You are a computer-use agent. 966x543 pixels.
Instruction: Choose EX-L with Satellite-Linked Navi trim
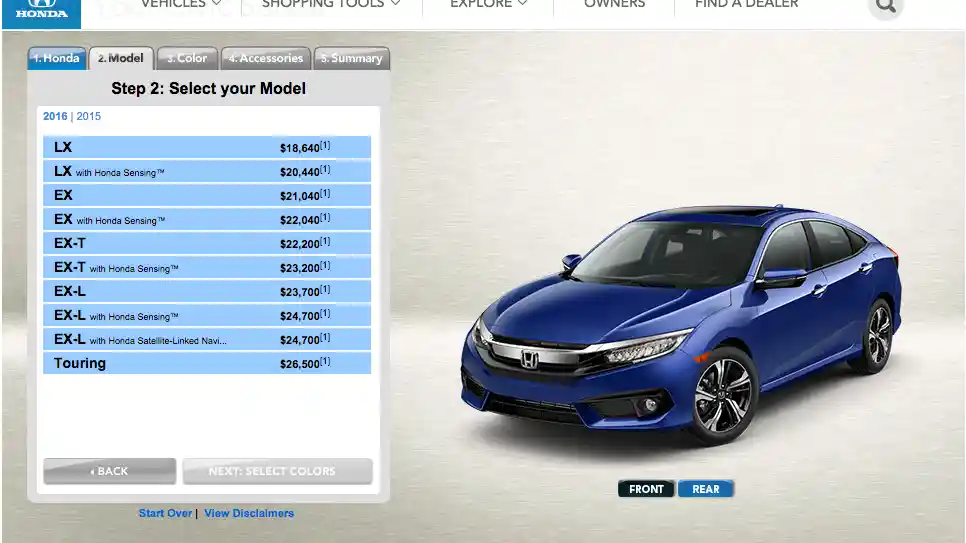coord(207,340)
